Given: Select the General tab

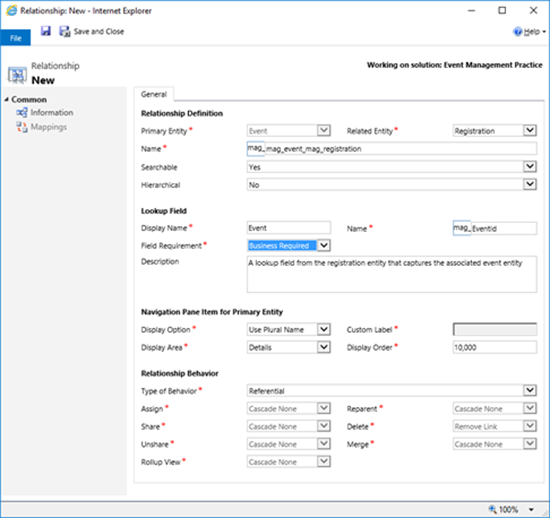Looking at the screenshot, I should 154,94.
